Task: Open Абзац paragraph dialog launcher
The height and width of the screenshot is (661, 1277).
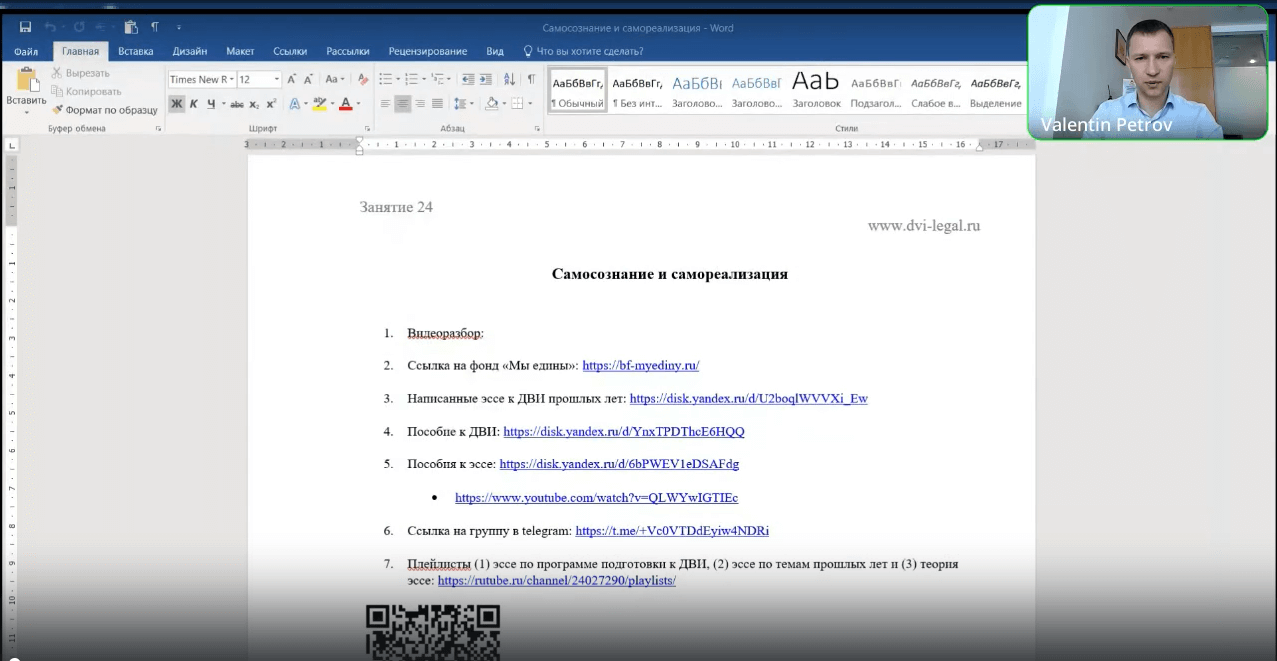Action: point(537,130)
